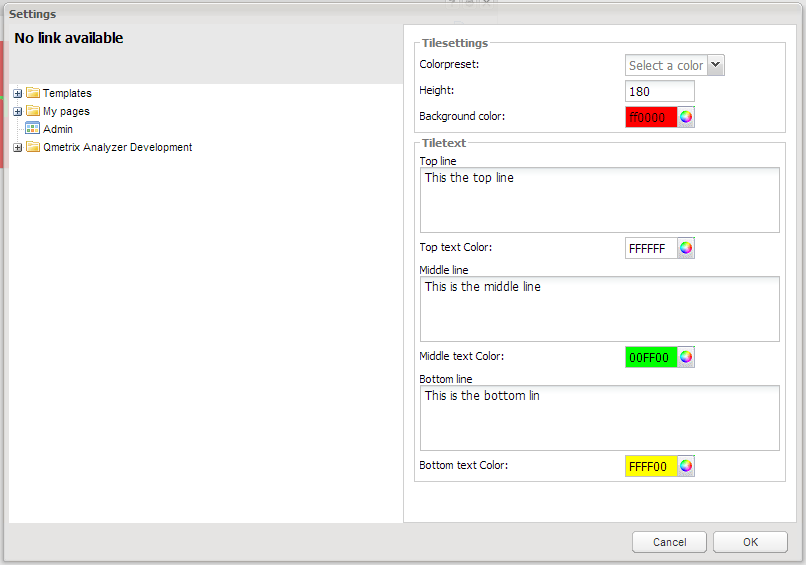Select Qmetrix Analyzer Development tree label
Screen dimensions: 806x565
118,147
